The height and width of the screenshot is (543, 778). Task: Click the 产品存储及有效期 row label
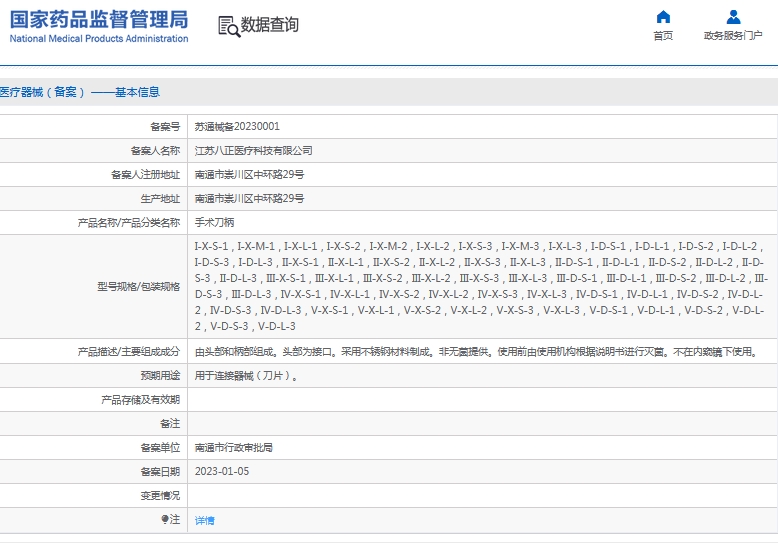(x=140, y=400)
